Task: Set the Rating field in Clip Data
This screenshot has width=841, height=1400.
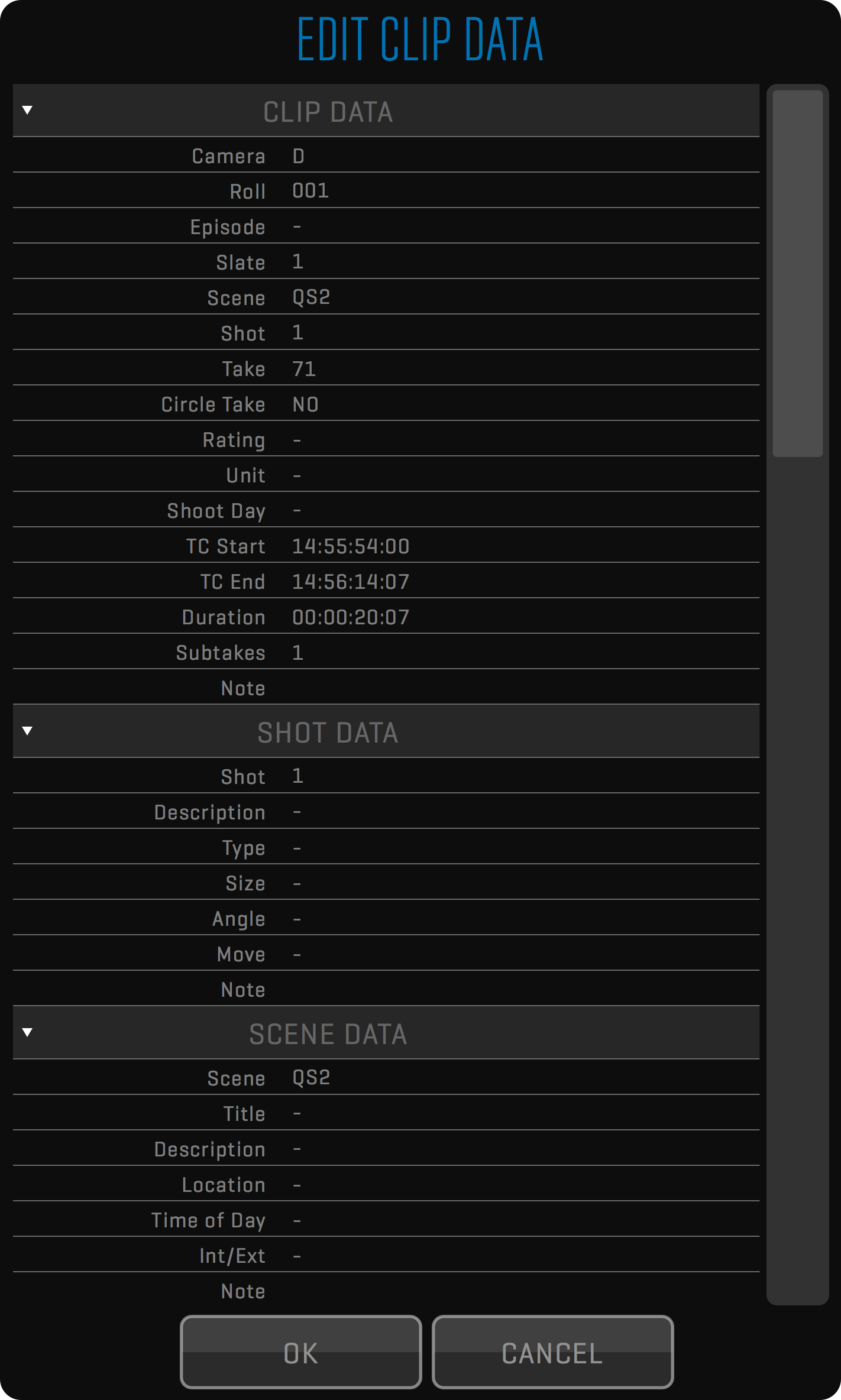Action: [x=297, y=440]
